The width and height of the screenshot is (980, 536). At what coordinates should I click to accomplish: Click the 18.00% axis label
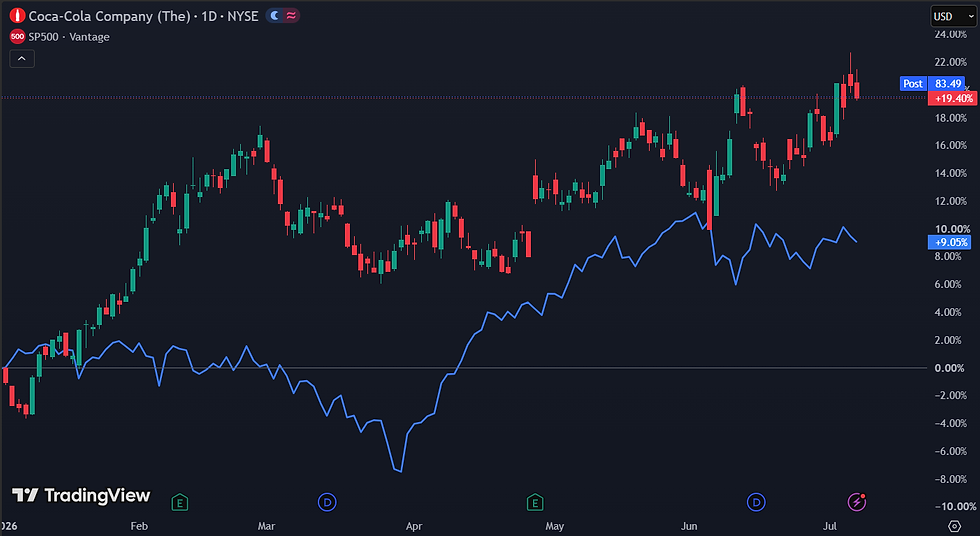tap(951, 117)
